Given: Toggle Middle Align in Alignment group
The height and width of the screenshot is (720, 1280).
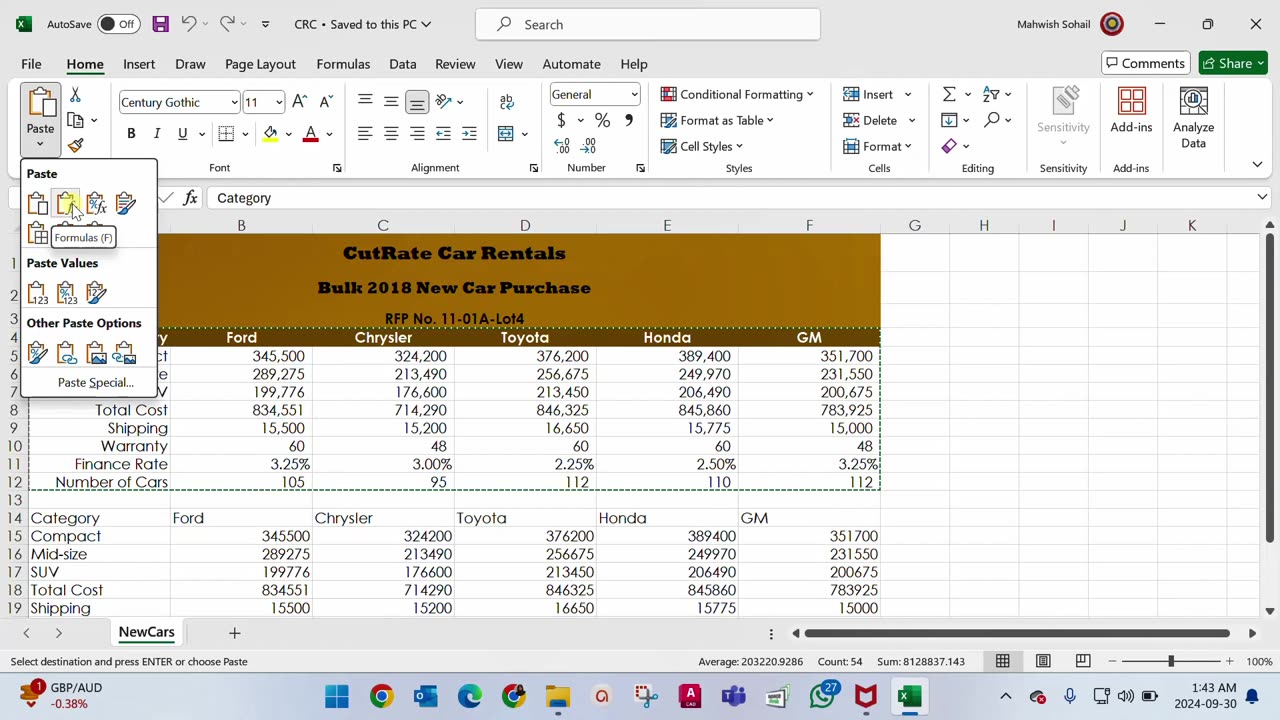Looking at the screenshot, I should pos(391,102).
